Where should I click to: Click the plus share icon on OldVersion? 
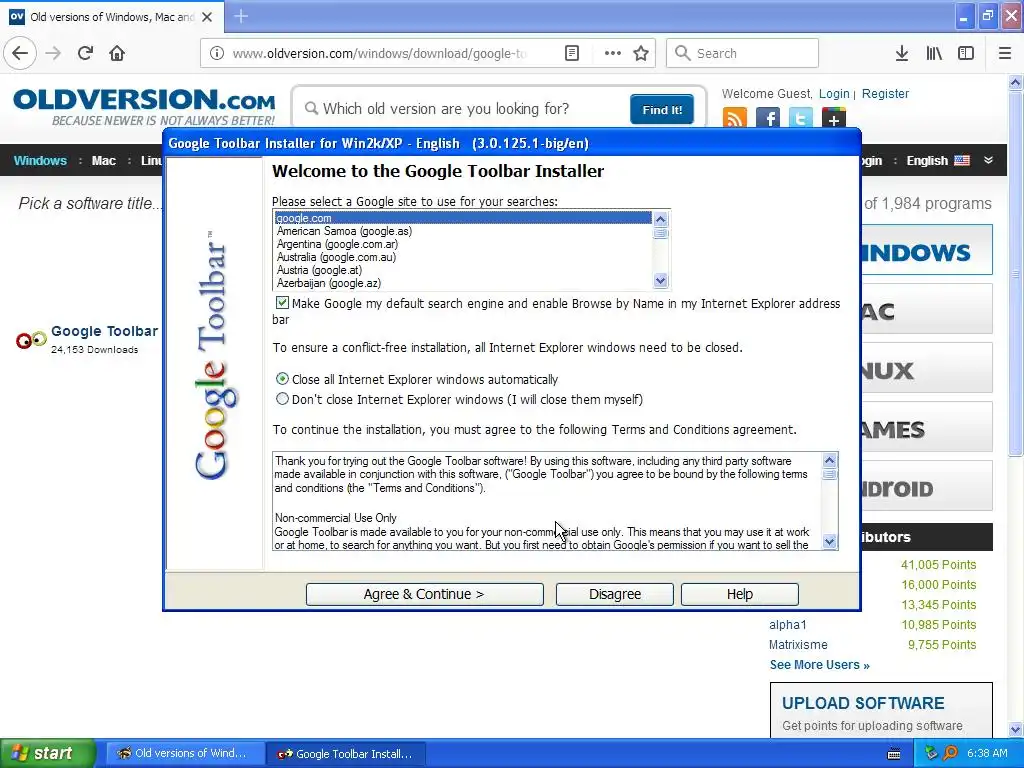833,118
